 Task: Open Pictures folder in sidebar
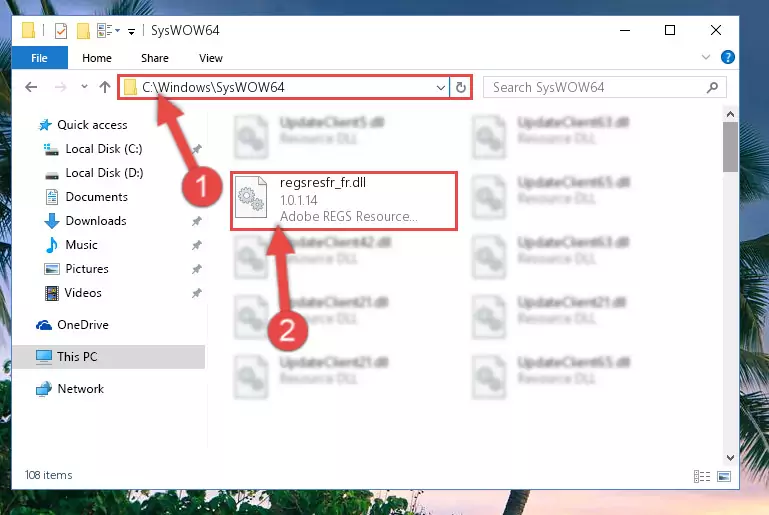coord(87,268)
